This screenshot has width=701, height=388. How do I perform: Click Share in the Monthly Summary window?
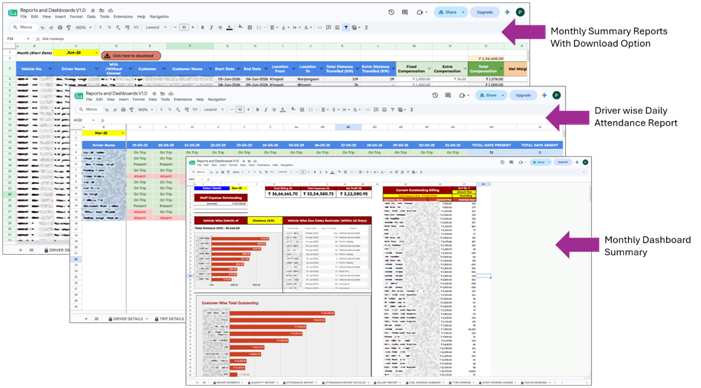[446, 12]
